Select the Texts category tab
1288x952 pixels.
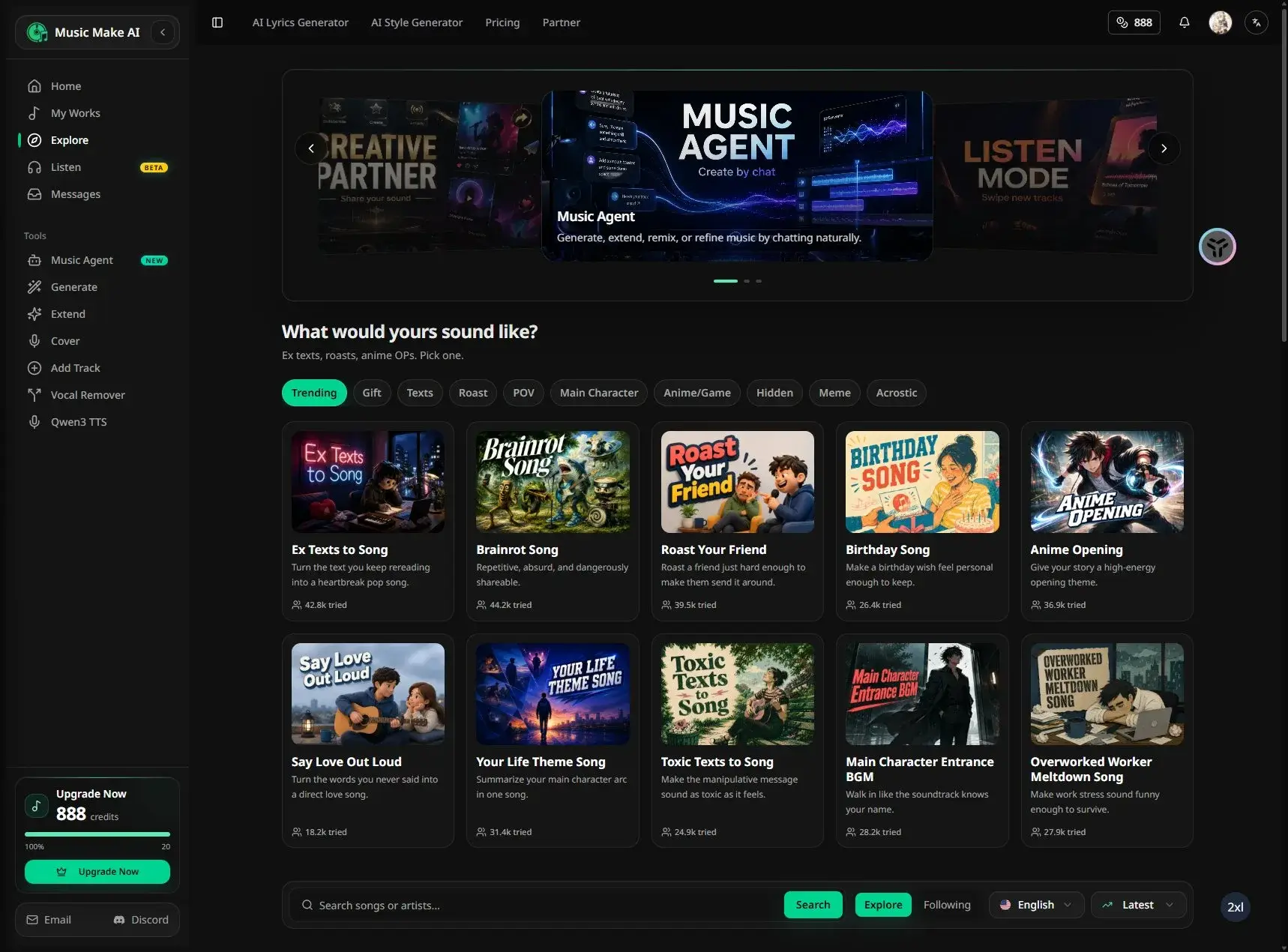pos(420,393)
